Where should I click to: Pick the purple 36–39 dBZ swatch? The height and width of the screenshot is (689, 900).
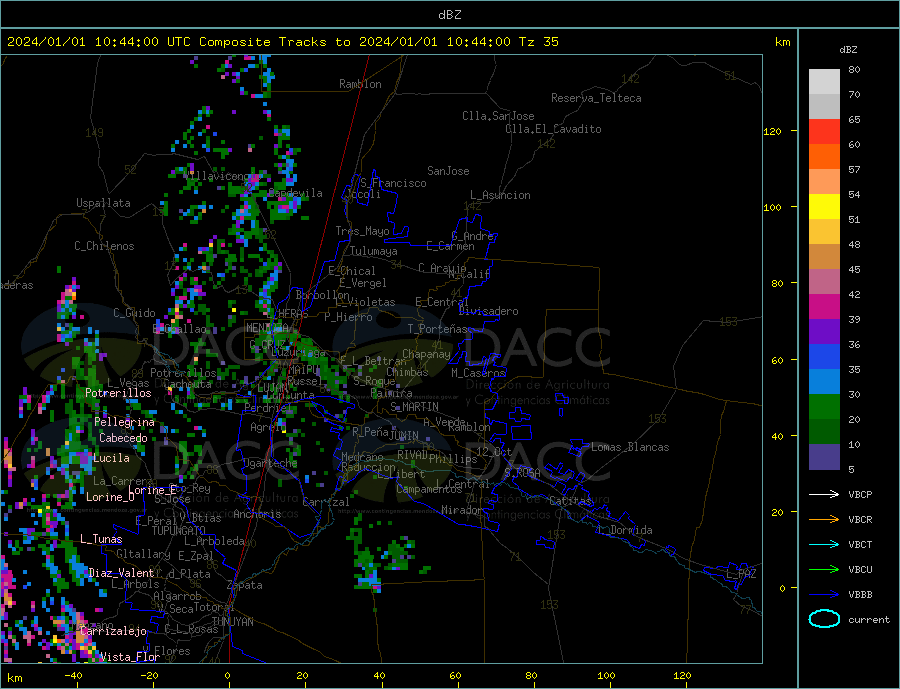coord(824,332)
